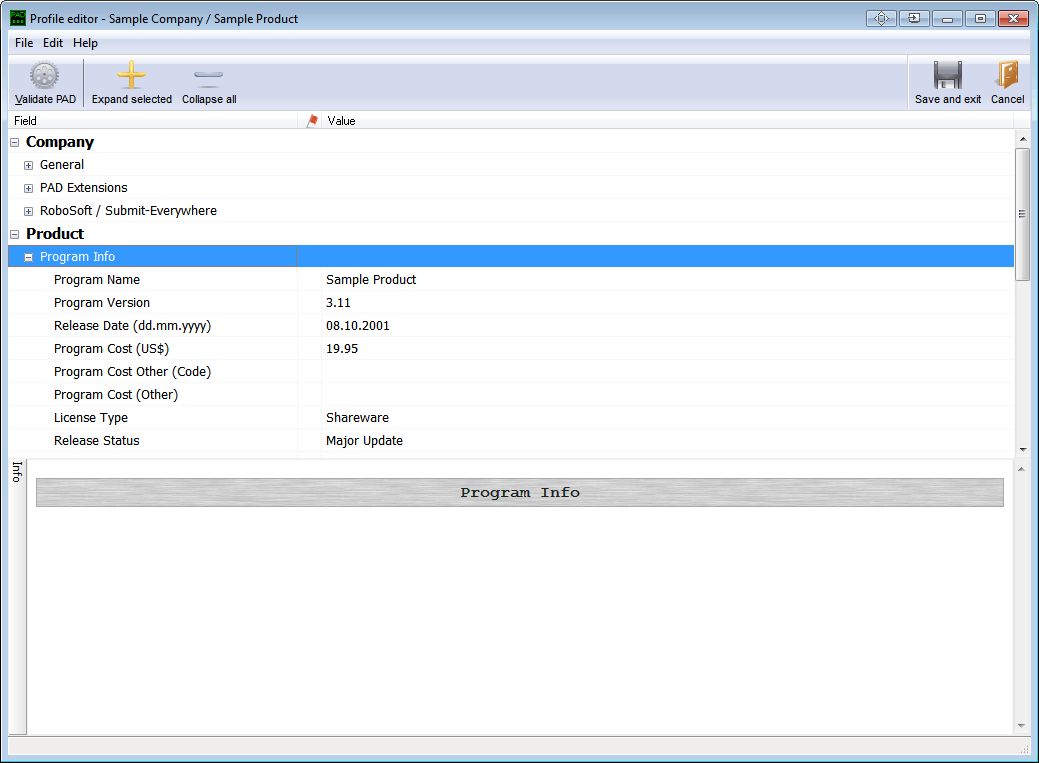Open the Edit menu
Image resolution: width=1039 pixels, height=763 pixels.
pyautogui.click(x=52, y=43)
